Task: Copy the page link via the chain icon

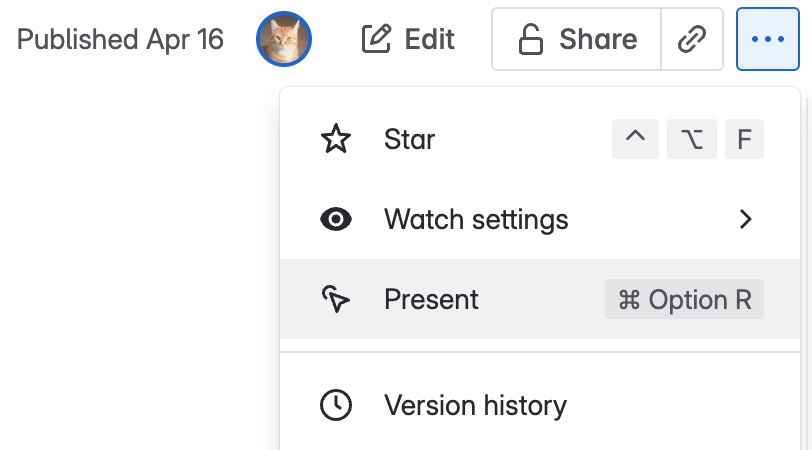Action: click(x=692, y=39)
